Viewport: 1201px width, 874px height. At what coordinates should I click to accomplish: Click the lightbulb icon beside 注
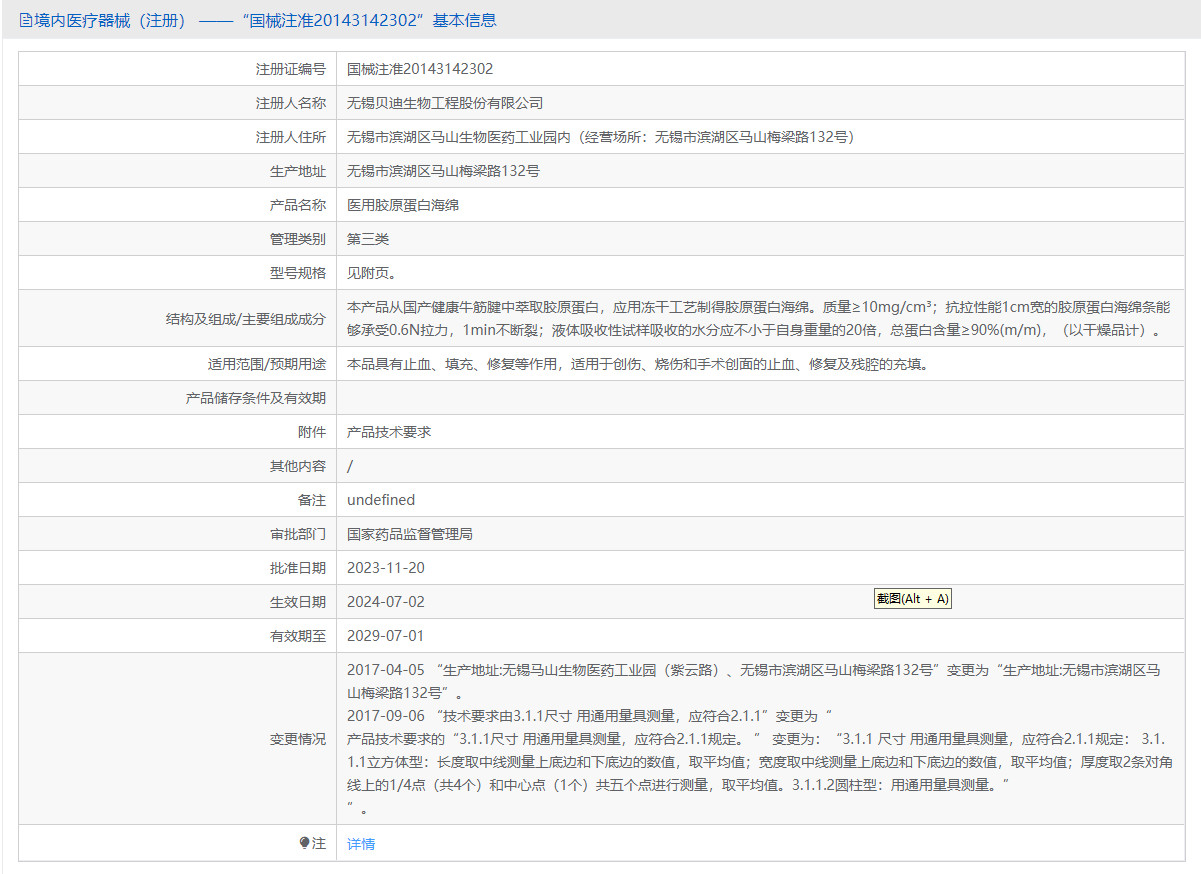304,843
